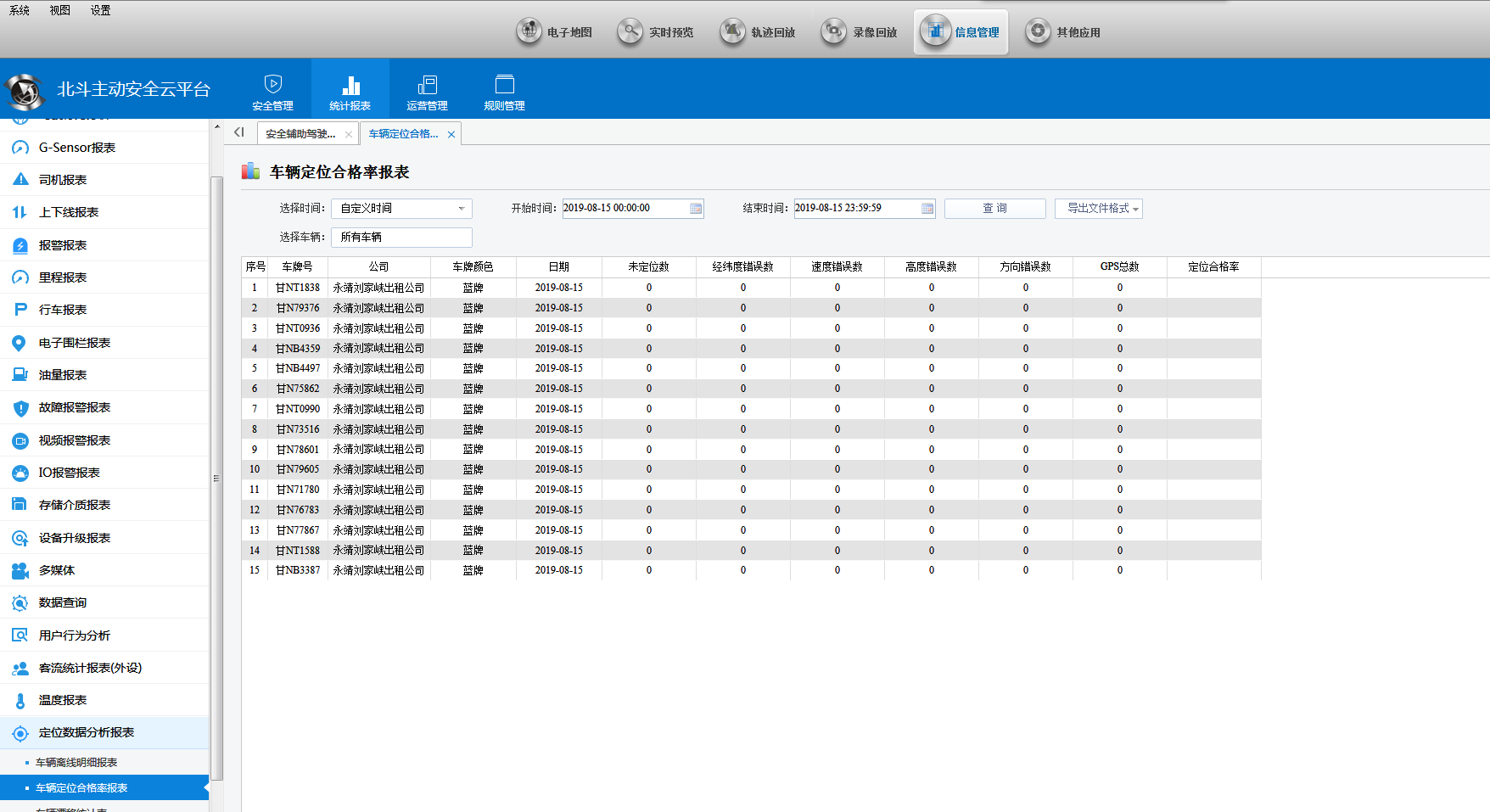The height and width of the screenshot is (812, 1490).
Task: Open 车辆离线明细报表 in sidebar
Action: pos(76,763)
